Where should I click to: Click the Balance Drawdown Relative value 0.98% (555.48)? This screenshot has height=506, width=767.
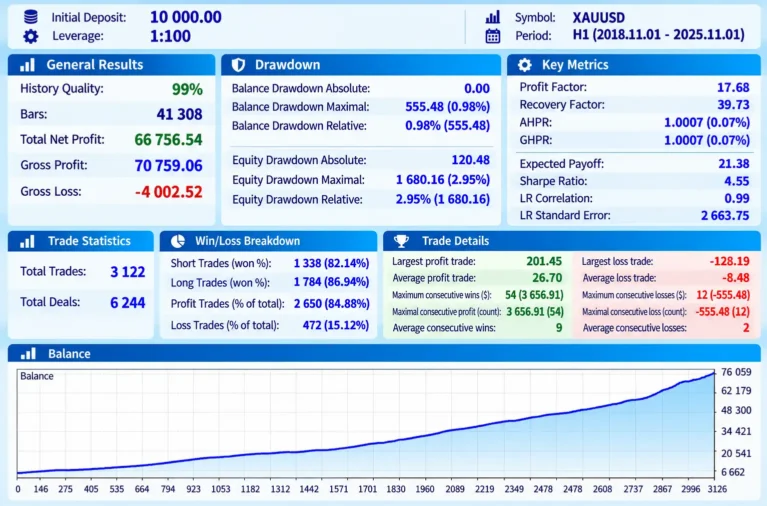pyautogui.click(x=448, y=126)
